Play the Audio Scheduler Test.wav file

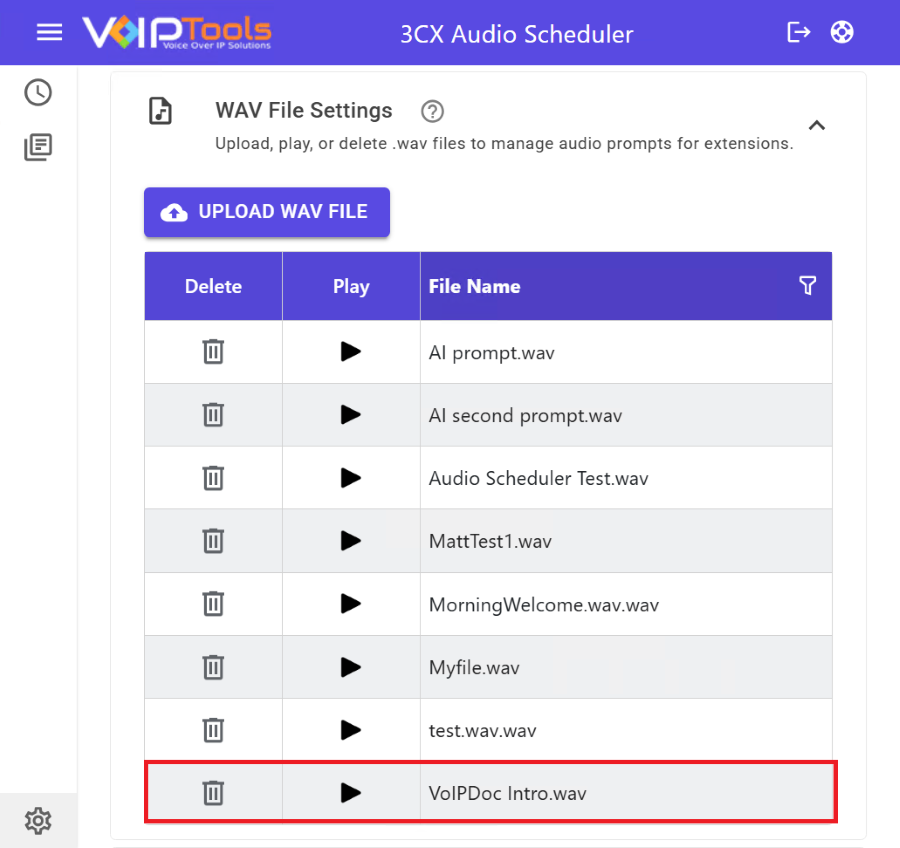point(350,478)
